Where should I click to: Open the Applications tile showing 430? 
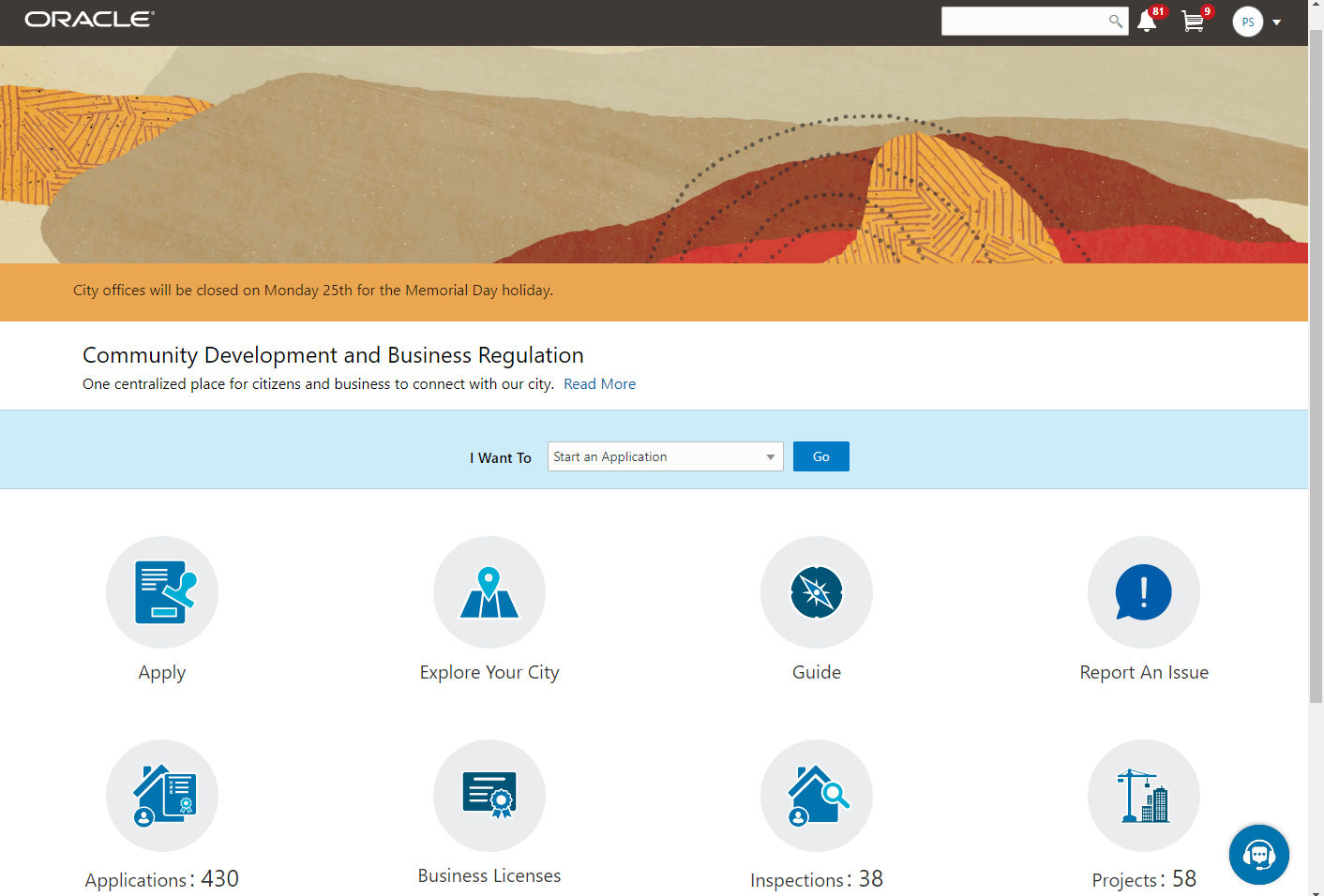[162, 796]
